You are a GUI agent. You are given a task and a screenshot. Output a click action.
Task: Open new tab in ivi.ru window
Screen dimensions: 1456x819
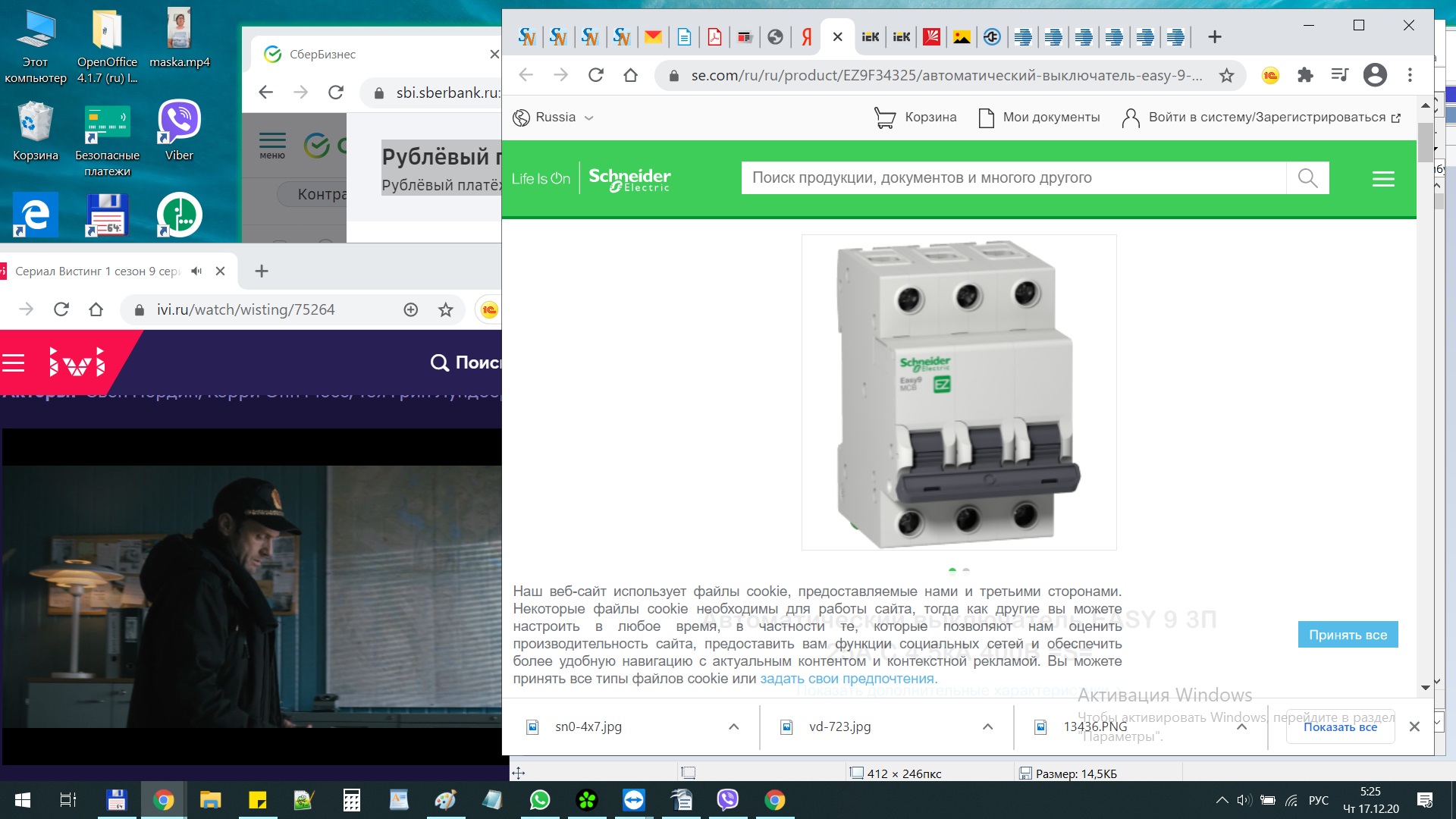pyautogui.click(x=262, y=271)
